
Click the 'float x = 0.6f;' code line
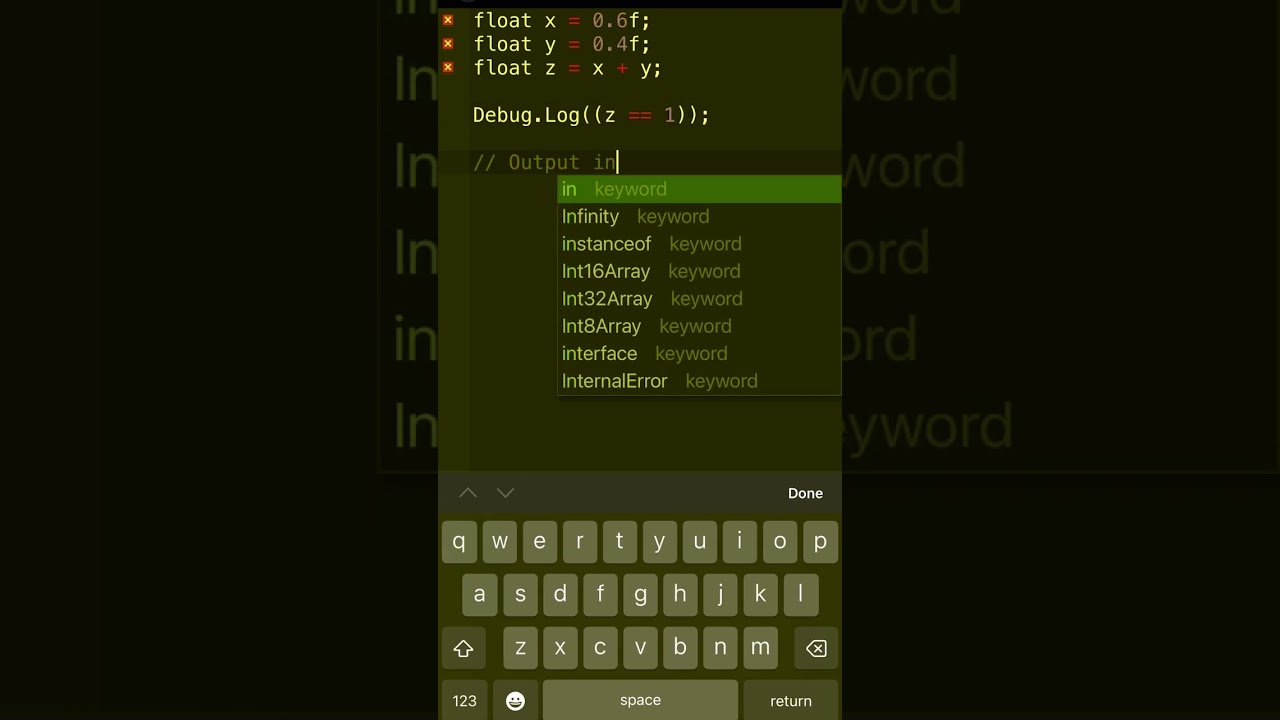(562, 20)
